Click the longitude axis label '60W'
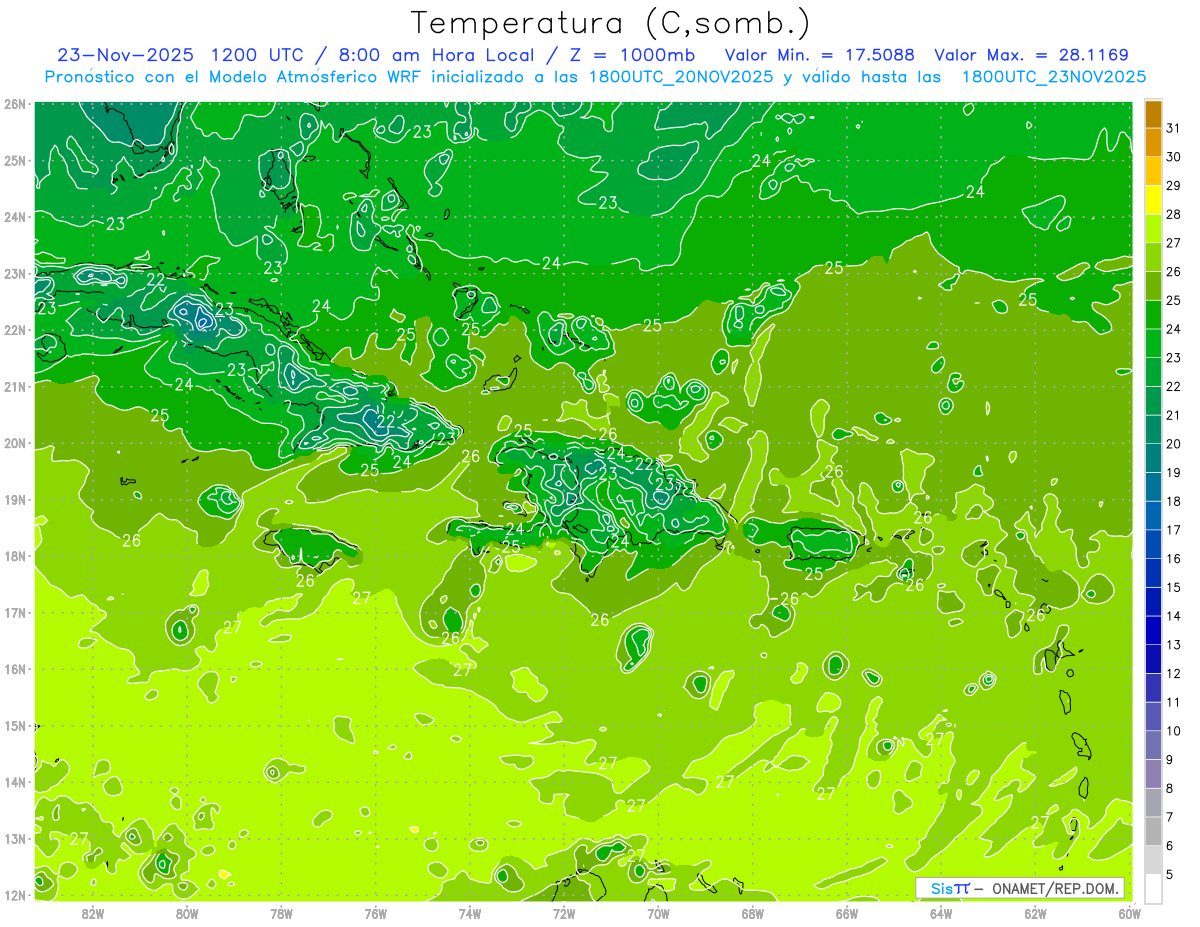Screen dimensions: 1200x927 [x=1130, y=913]
